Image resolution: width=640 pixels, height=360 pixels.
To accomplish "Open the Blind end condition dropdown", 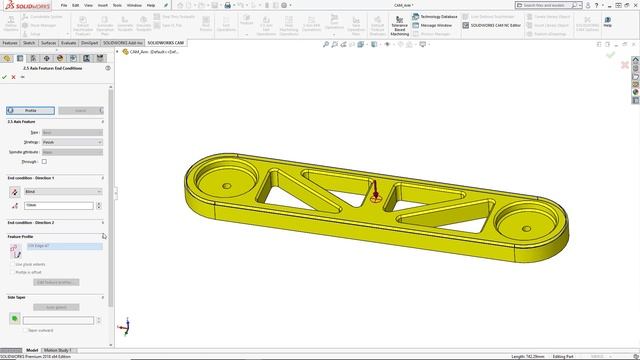I will (x=63, y=191).
